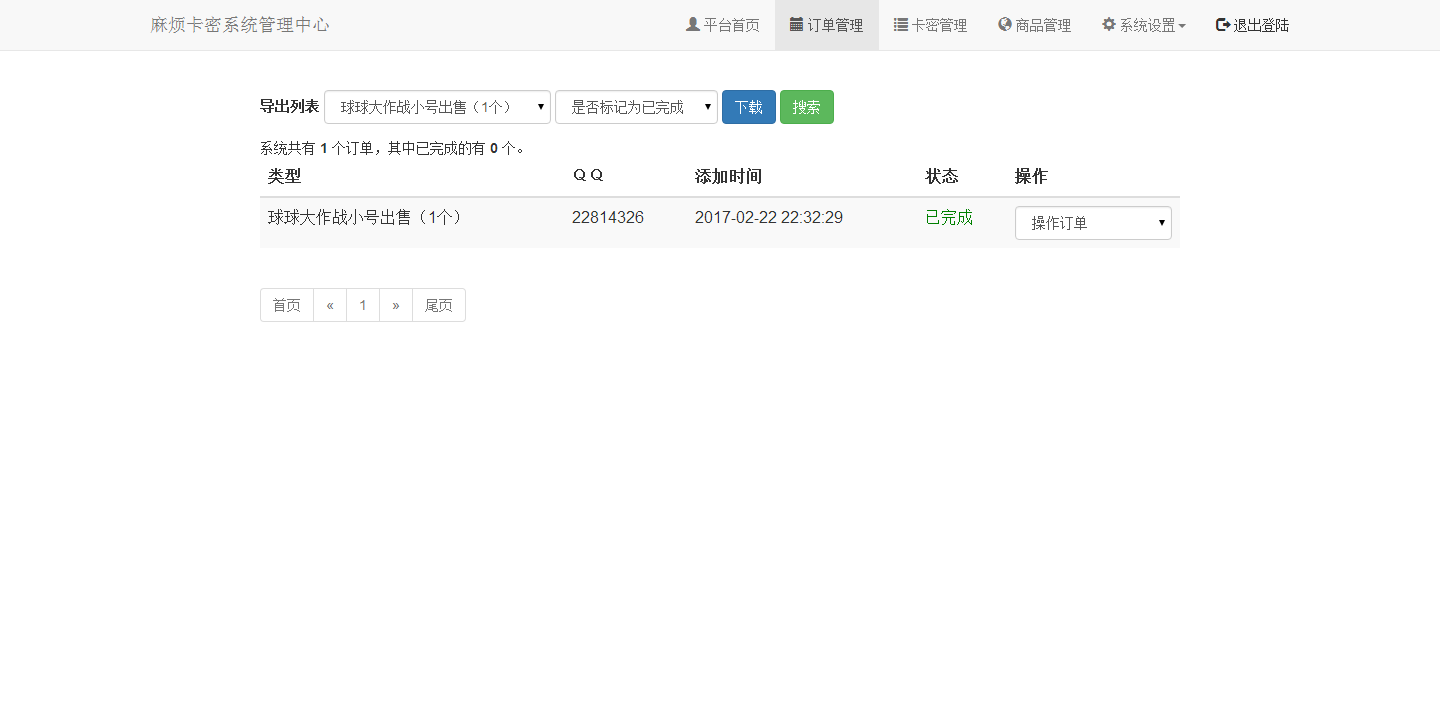Screen dimensions: 1440x711
Task: Click the green 搜索 button
Action: tap(807, 107)
